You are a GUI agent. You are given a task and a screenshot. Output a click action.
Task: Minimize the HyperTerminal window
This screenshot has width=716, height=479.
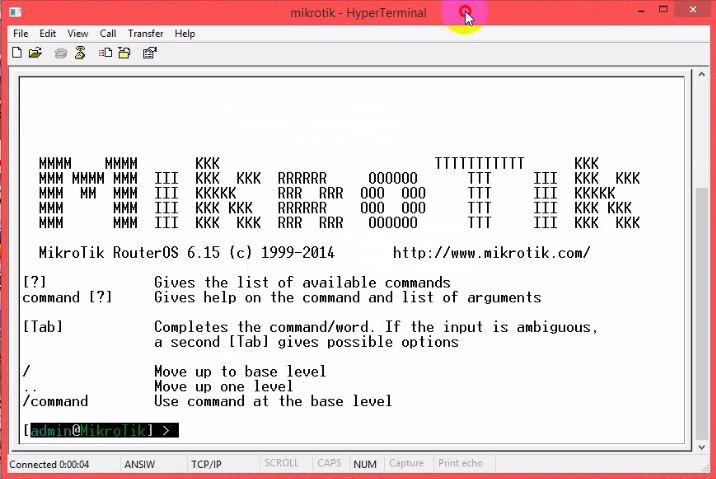[x=641, y=10]
